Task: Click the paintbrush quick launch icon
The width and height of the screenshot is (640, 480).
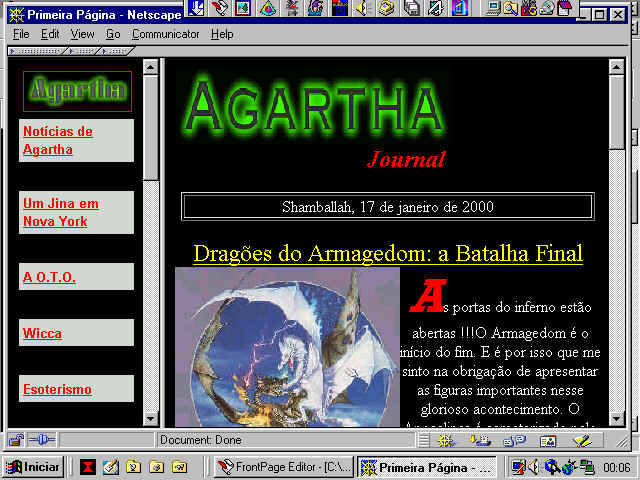Action: pyautogui.click(x=110, y=467)
